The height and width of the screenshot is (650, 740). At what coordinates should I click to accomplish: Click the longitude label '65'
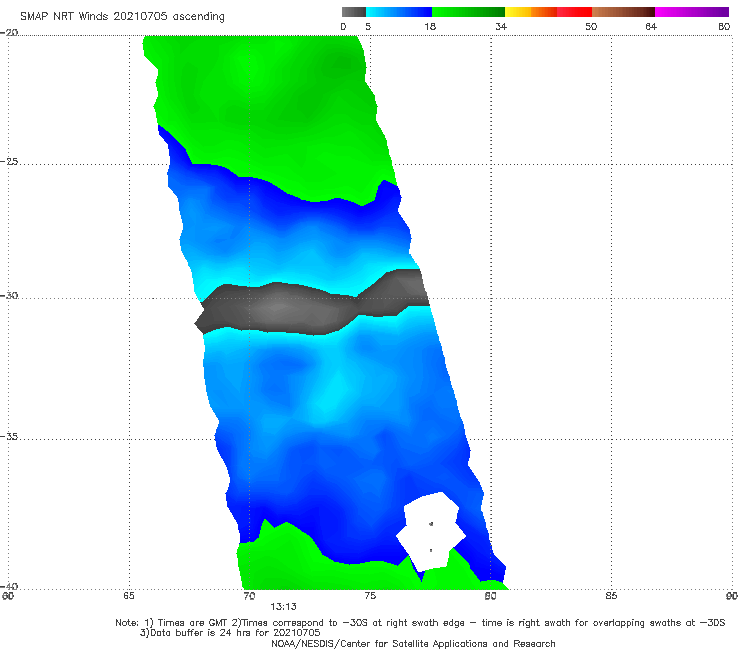(129, 596)
